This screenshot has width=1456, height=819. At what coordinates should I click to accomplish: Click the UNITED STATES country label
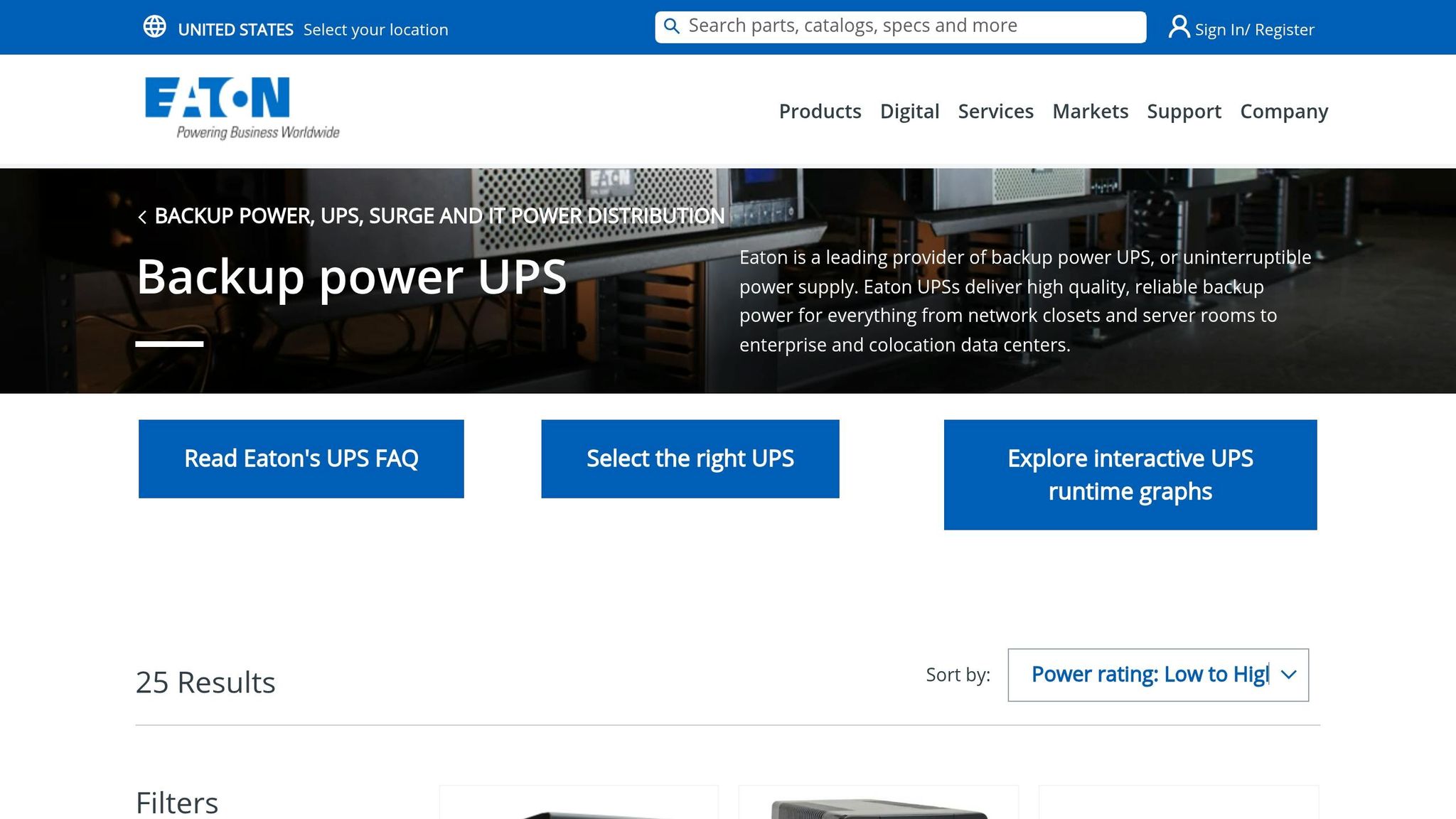[x=235, y=30]
